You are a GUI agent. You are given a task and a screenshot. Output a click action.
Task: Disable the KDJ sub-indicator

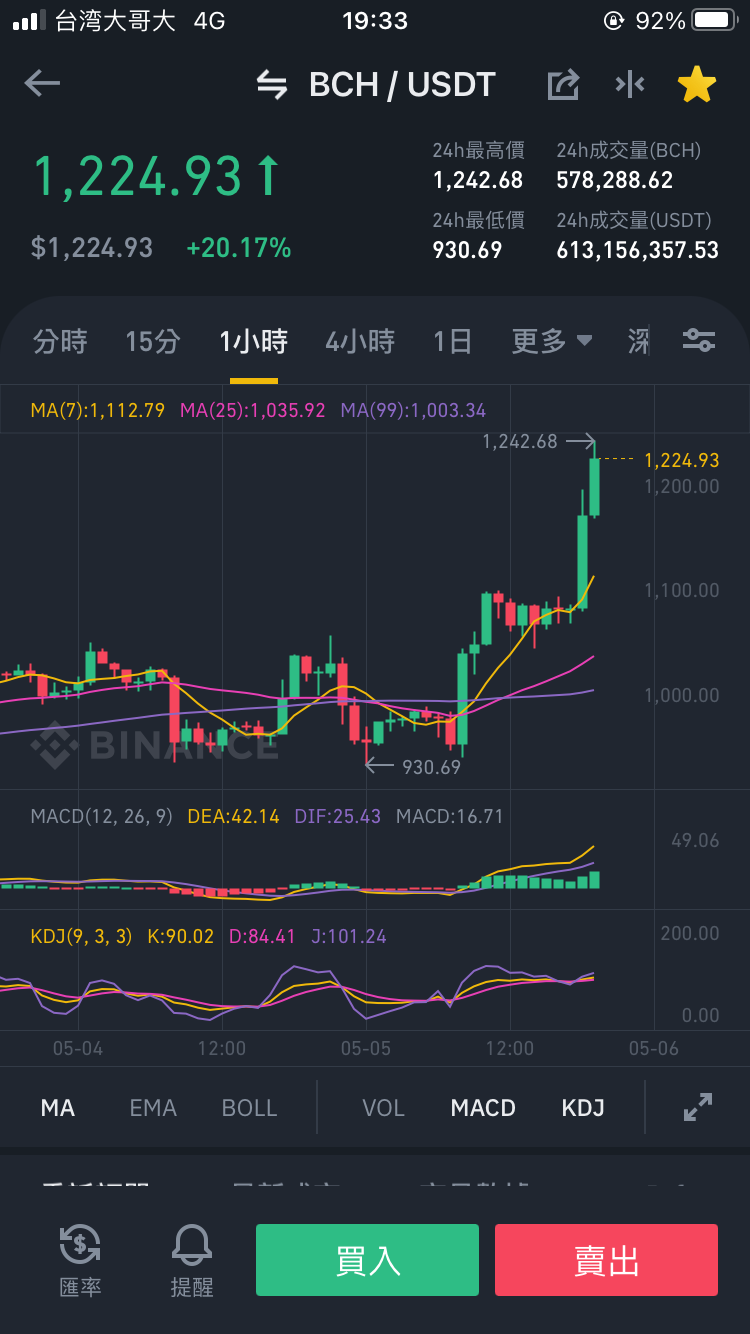point(583,1108)
